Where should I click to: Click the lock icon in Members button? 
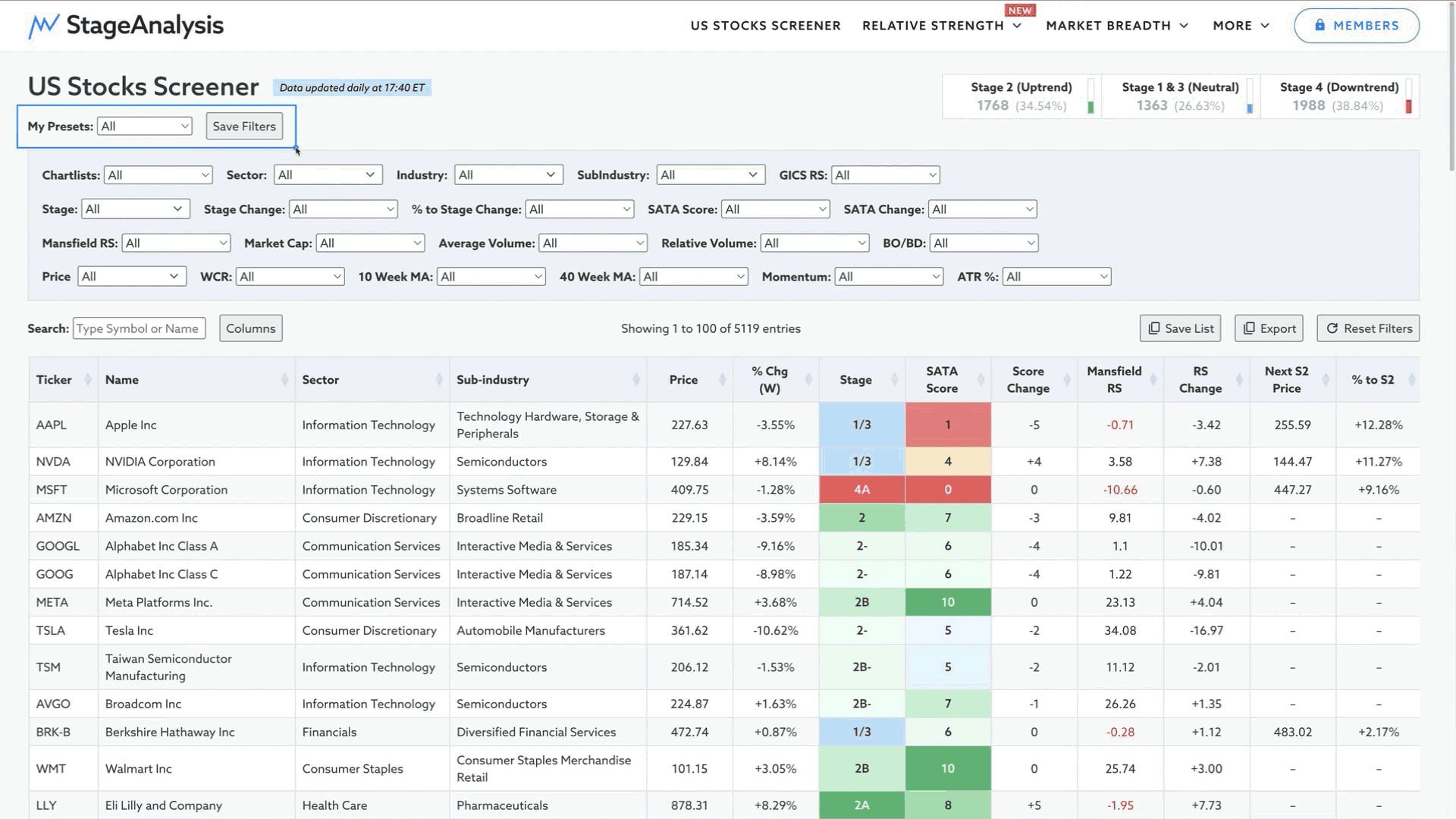click(x=1319, y=25)
